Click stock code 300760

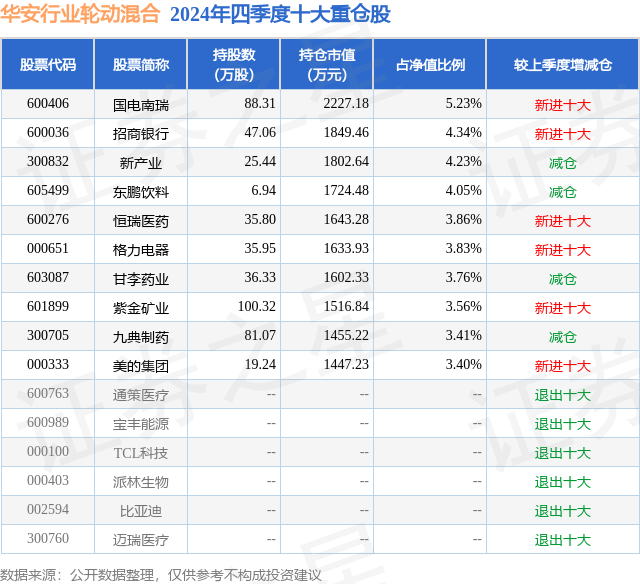click(x=48, y=539)
